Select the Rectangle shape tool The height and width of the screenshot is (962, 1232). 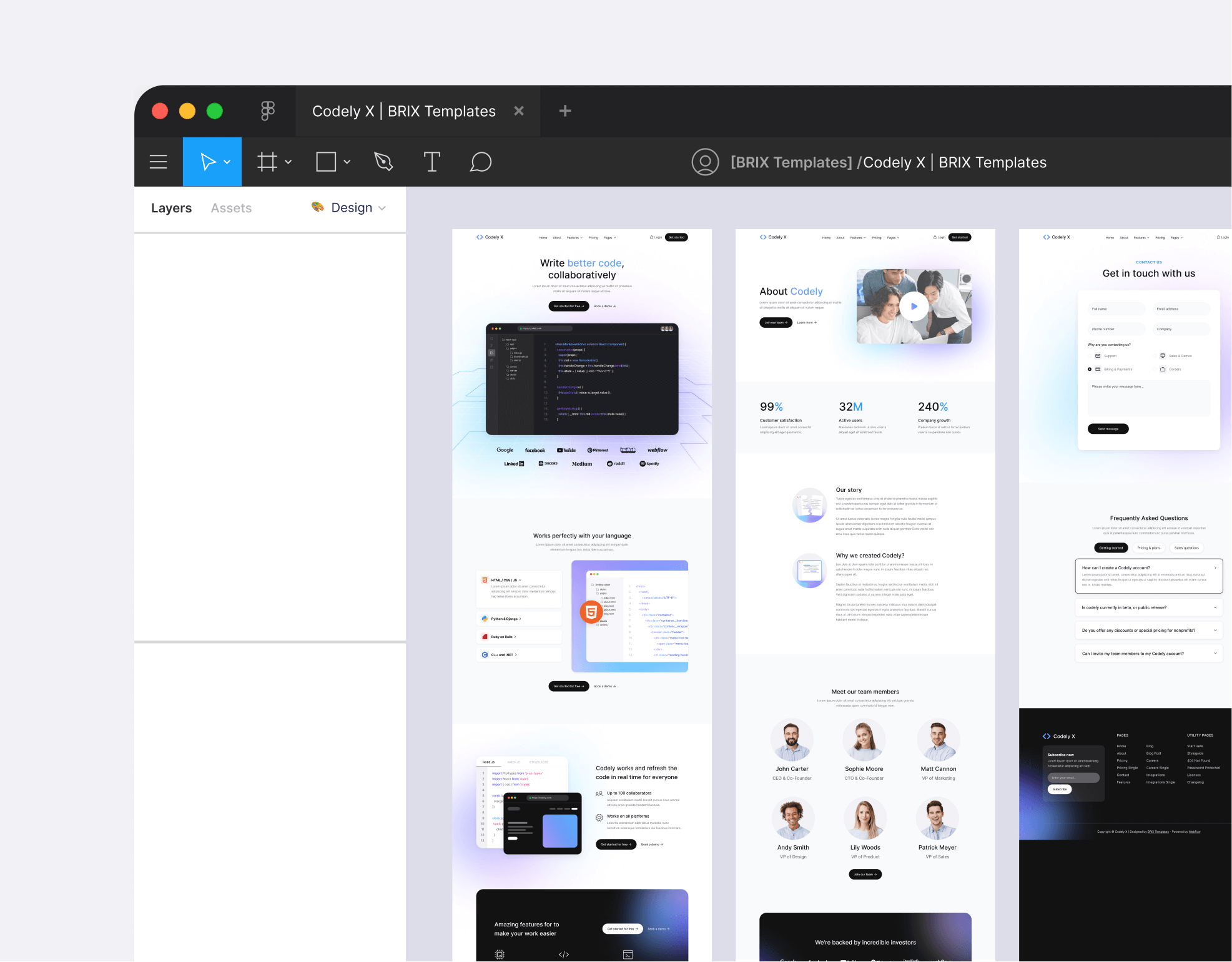coord(326,162)
